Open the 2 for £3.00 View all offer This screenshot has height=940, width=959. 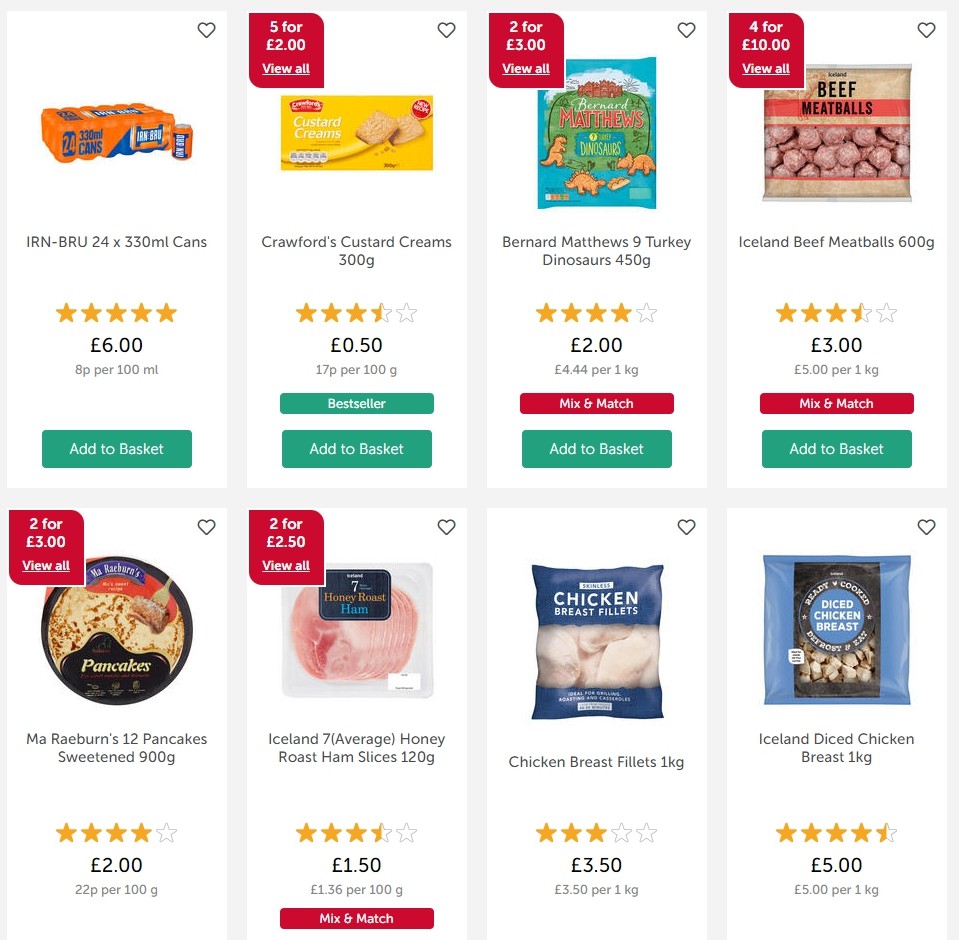[526, 68]
